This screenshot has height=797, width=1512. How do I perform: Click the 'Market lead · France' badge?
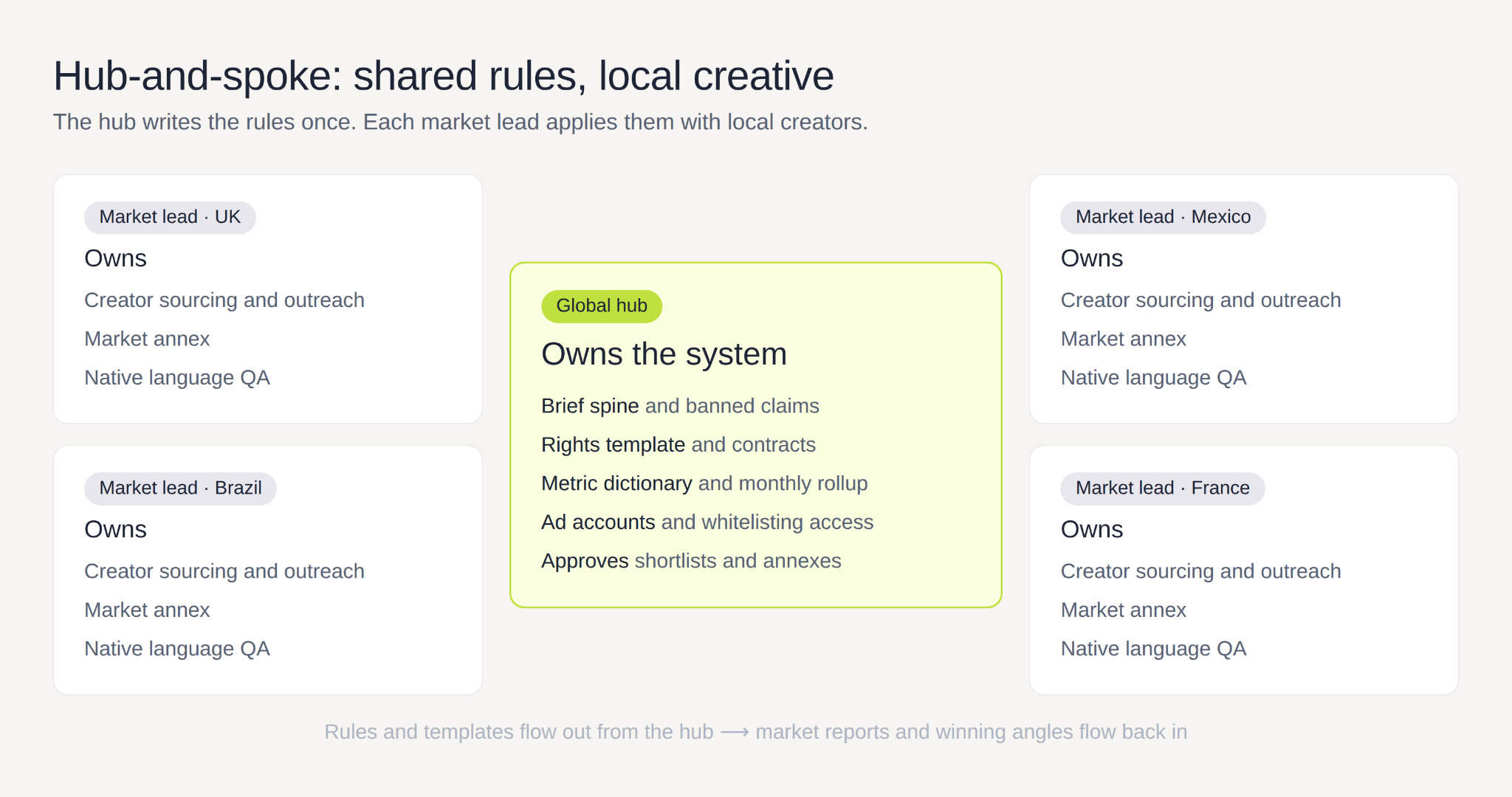[1162, 488]
